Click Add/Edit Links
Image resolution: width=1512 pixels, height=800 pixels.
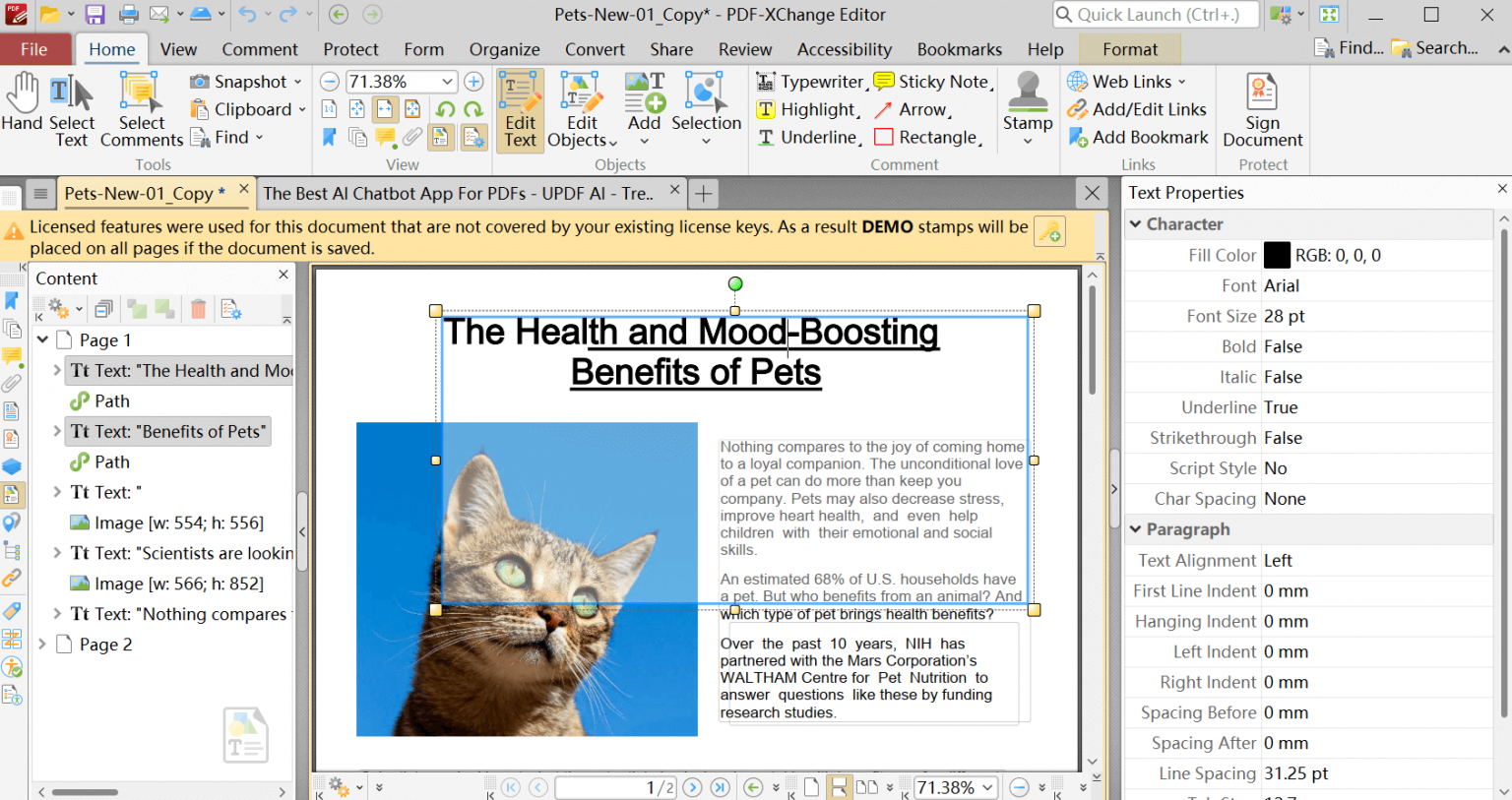click(x=1137, y=109)
